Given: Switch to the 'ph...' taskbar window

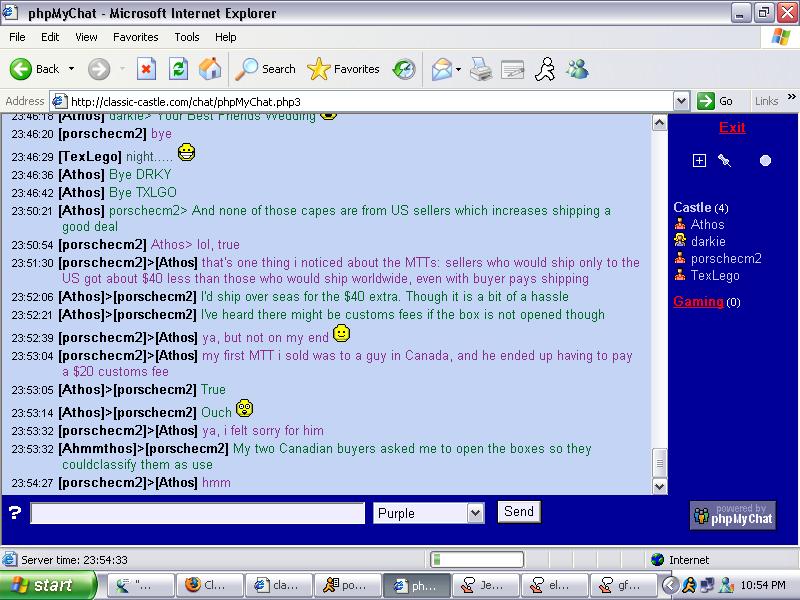Looking at the screenshot, I should pos(416,585).
